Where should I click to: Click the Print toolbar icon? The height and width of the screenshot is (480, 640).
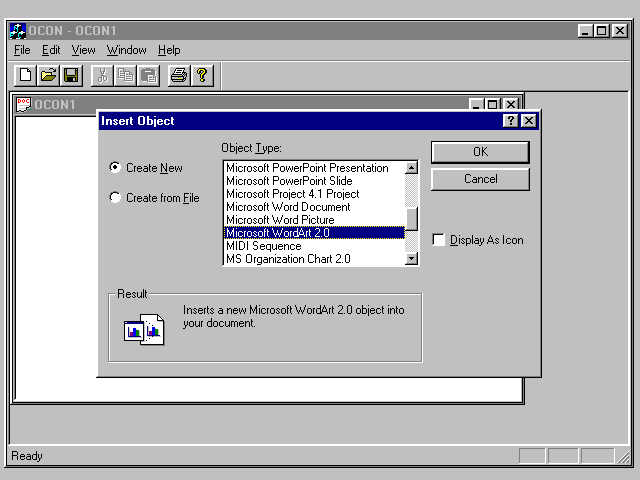click(178, 75)
